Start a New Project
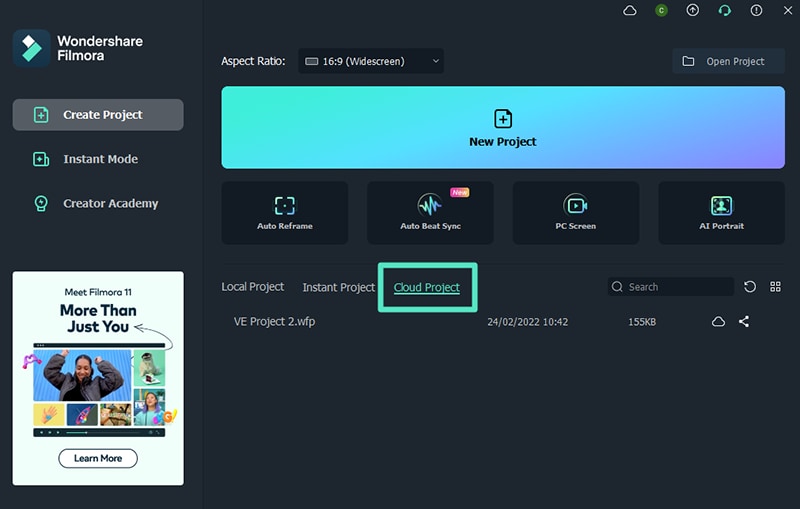Image resolution: width=800 pixels, height=509 pixels. (x=503, y=128)
